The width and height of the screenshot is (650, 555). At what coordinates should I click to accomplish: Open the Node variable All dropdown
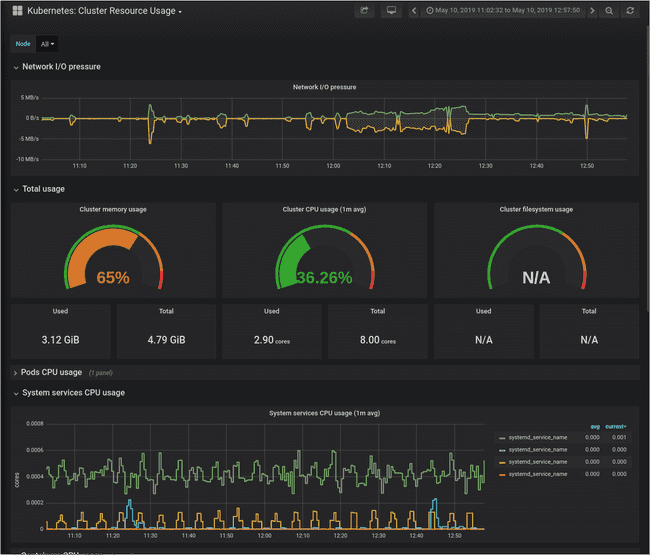point(47,44)
